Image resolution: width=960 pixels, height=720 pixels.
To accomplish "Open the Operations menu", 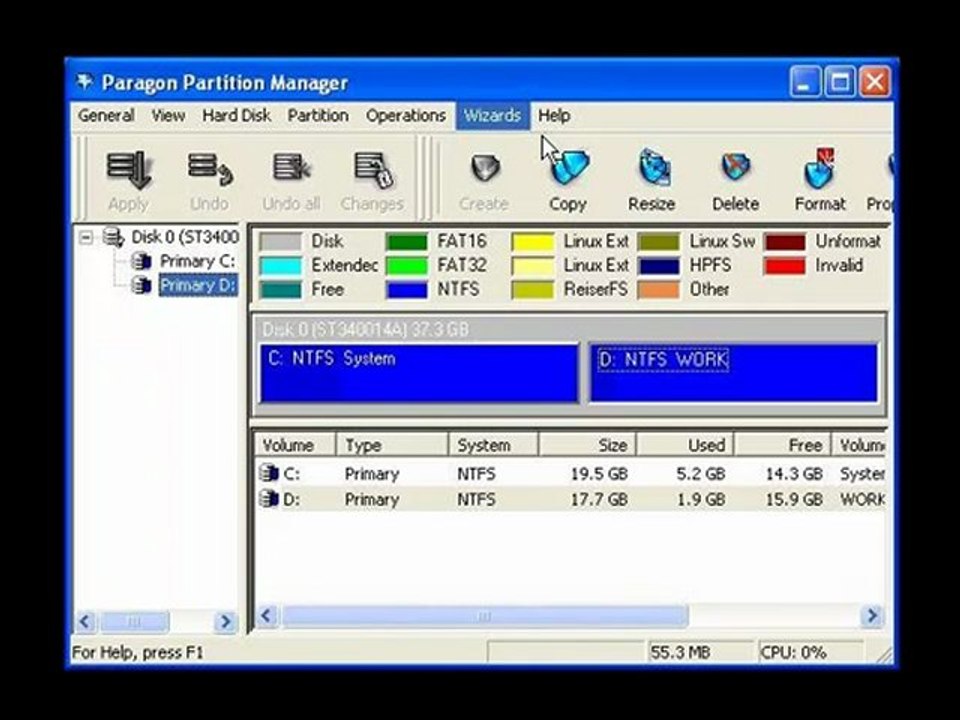I will coord(406,116).
